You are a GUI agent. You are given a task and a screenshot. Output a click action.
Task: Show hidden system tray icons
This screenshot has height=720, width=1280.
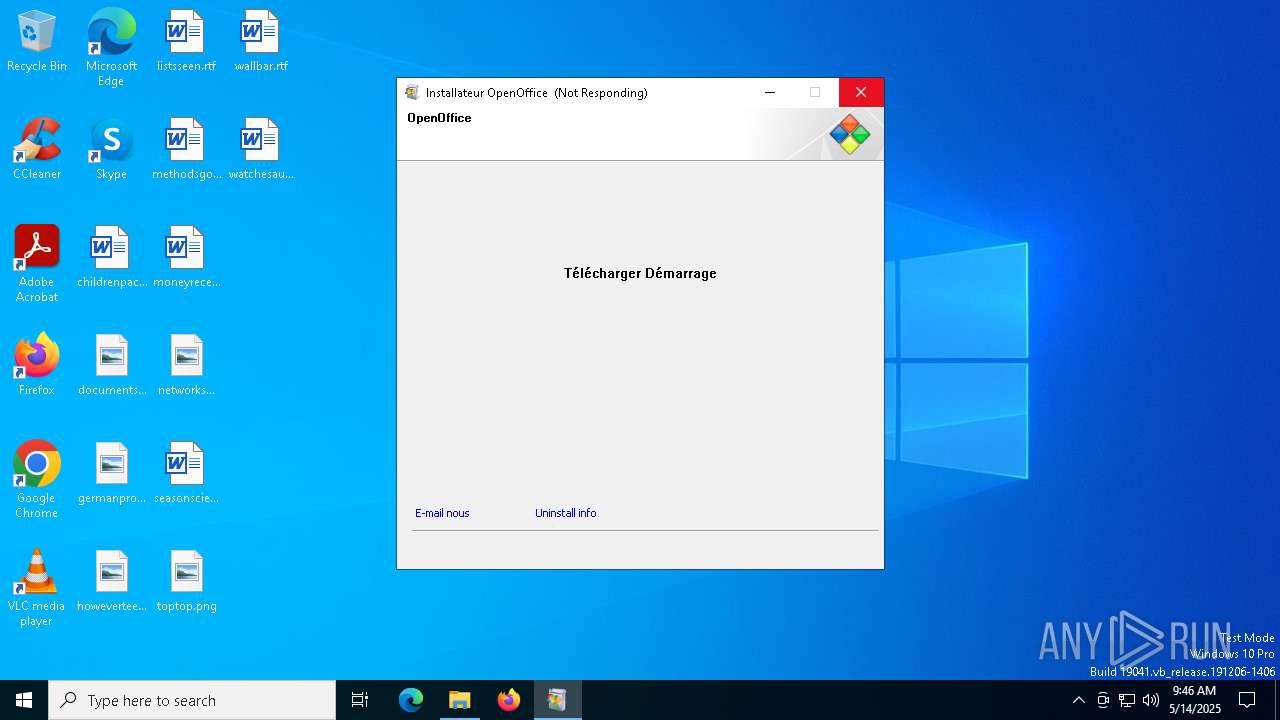pyautogui.click(x=1078, y=700)
